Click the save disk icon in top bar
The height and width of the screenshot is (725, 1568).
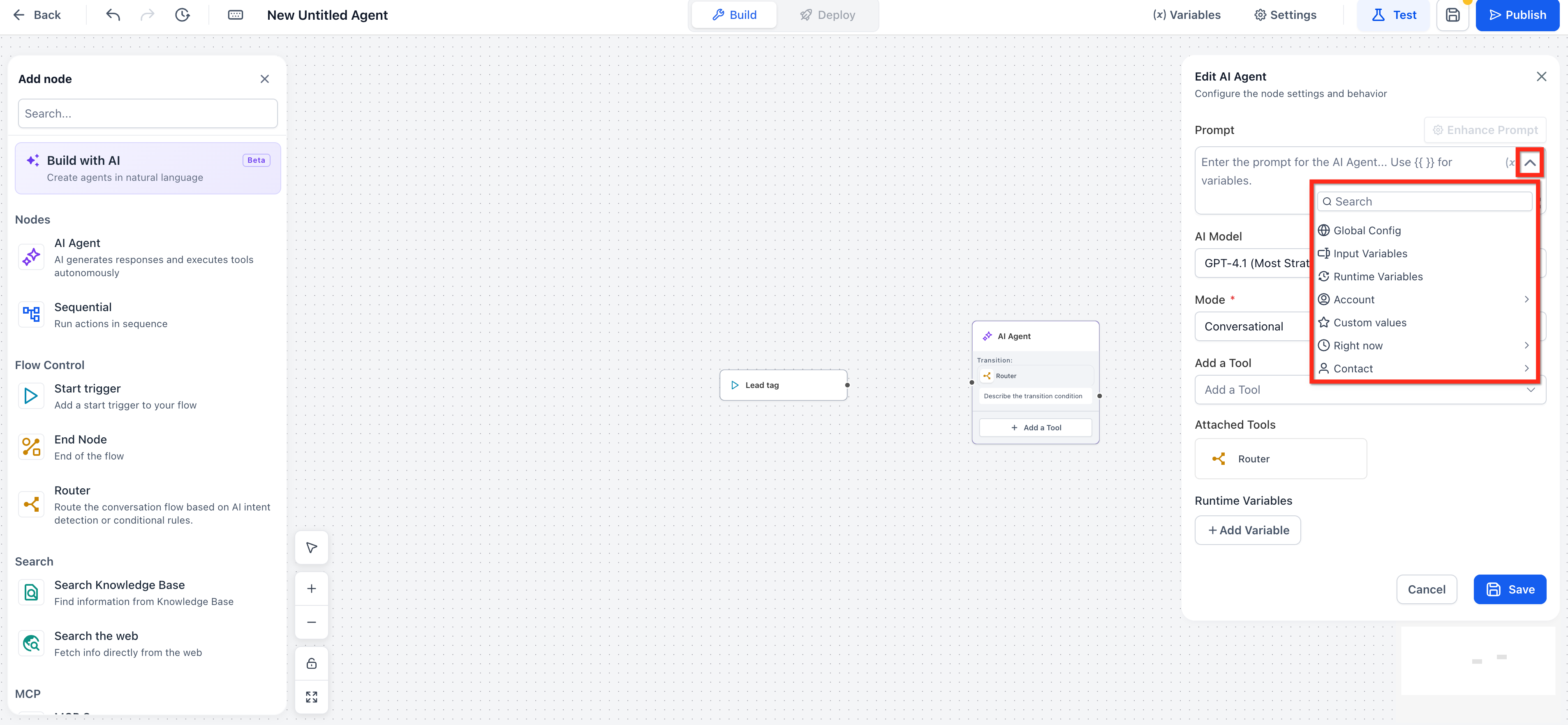(1453, 15)
